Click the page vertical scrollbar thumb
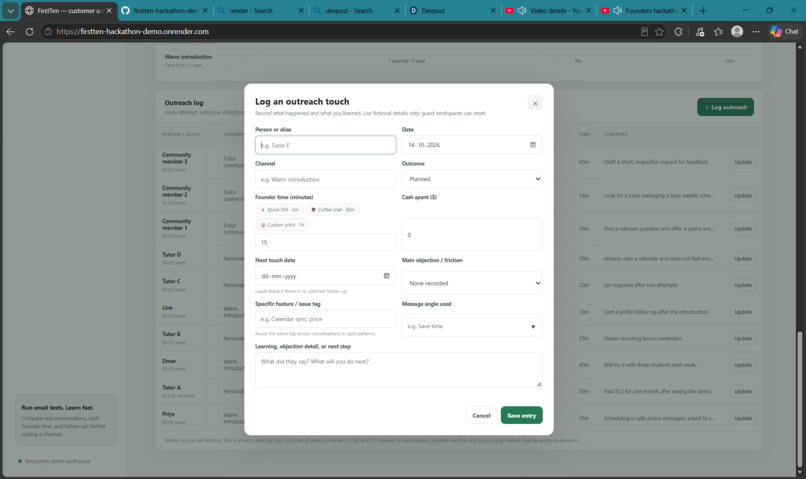Viewport: 806px width, 479px height. [x=799, y=398]
